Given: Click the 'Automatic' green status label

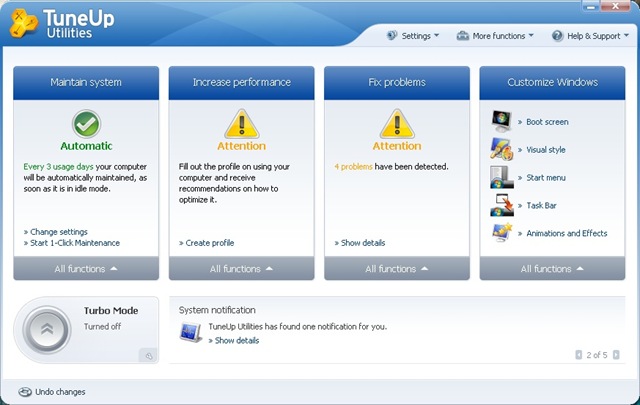Looking at the screenshot, I should (86, 146).
